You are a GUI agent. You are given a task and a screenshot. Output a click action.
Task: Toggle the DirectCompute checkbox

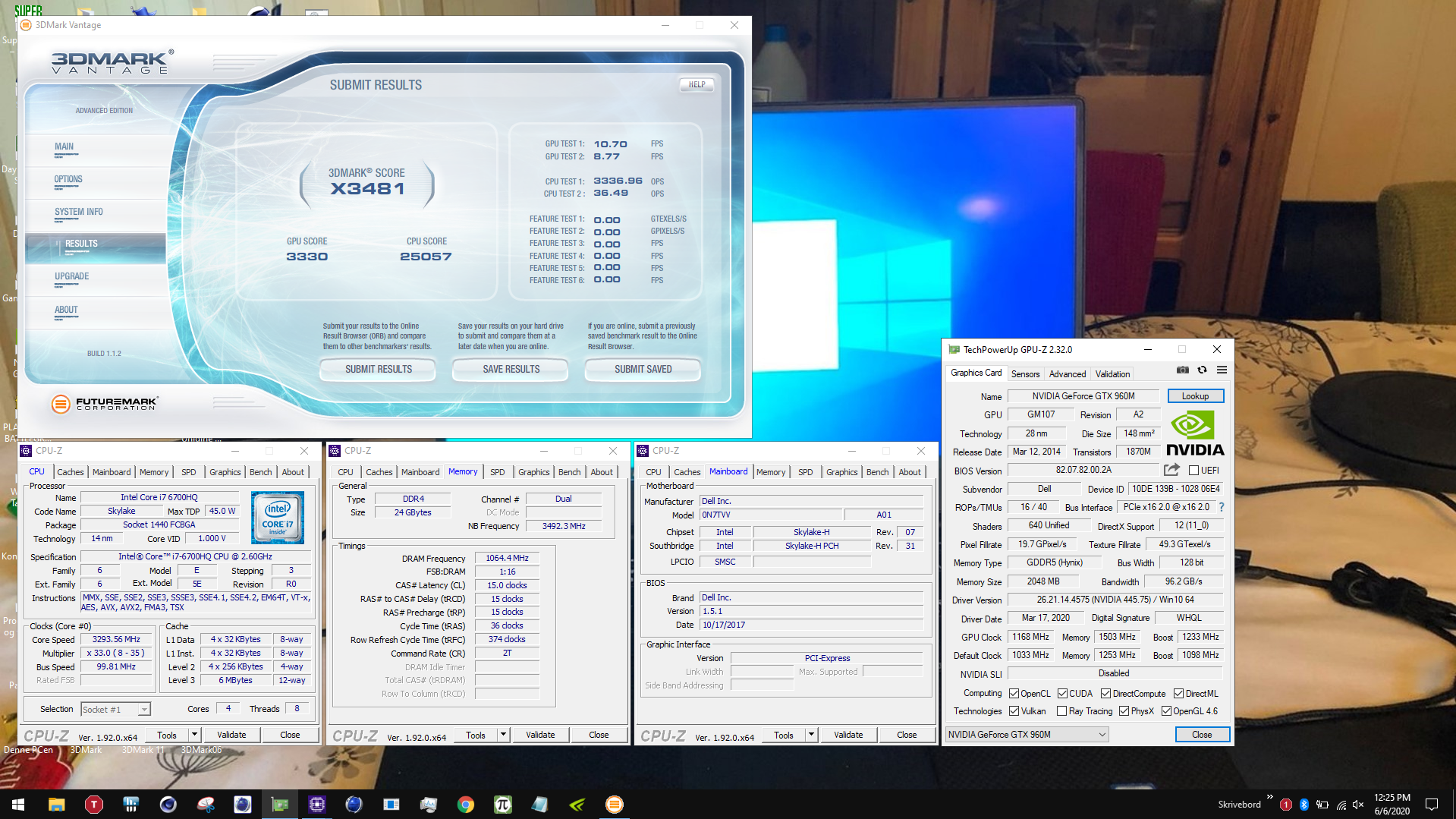(x=1105, y=693)
